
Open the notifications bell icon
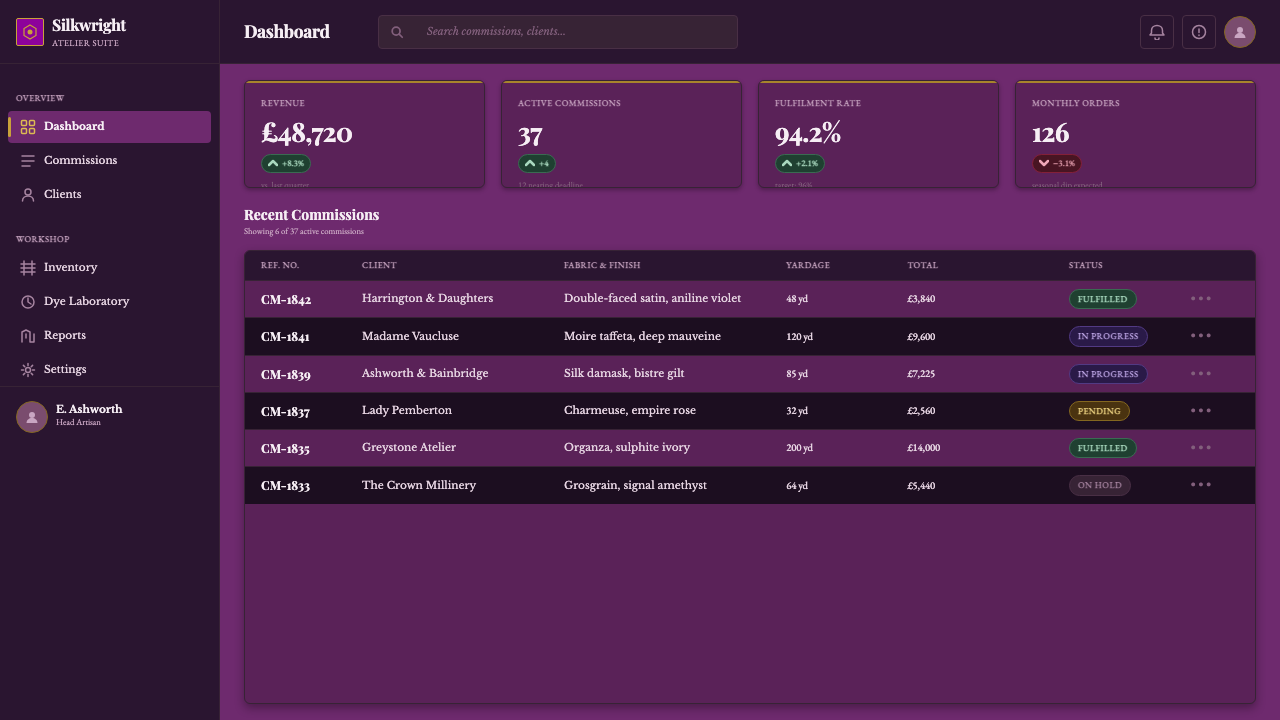[1157, 32]
